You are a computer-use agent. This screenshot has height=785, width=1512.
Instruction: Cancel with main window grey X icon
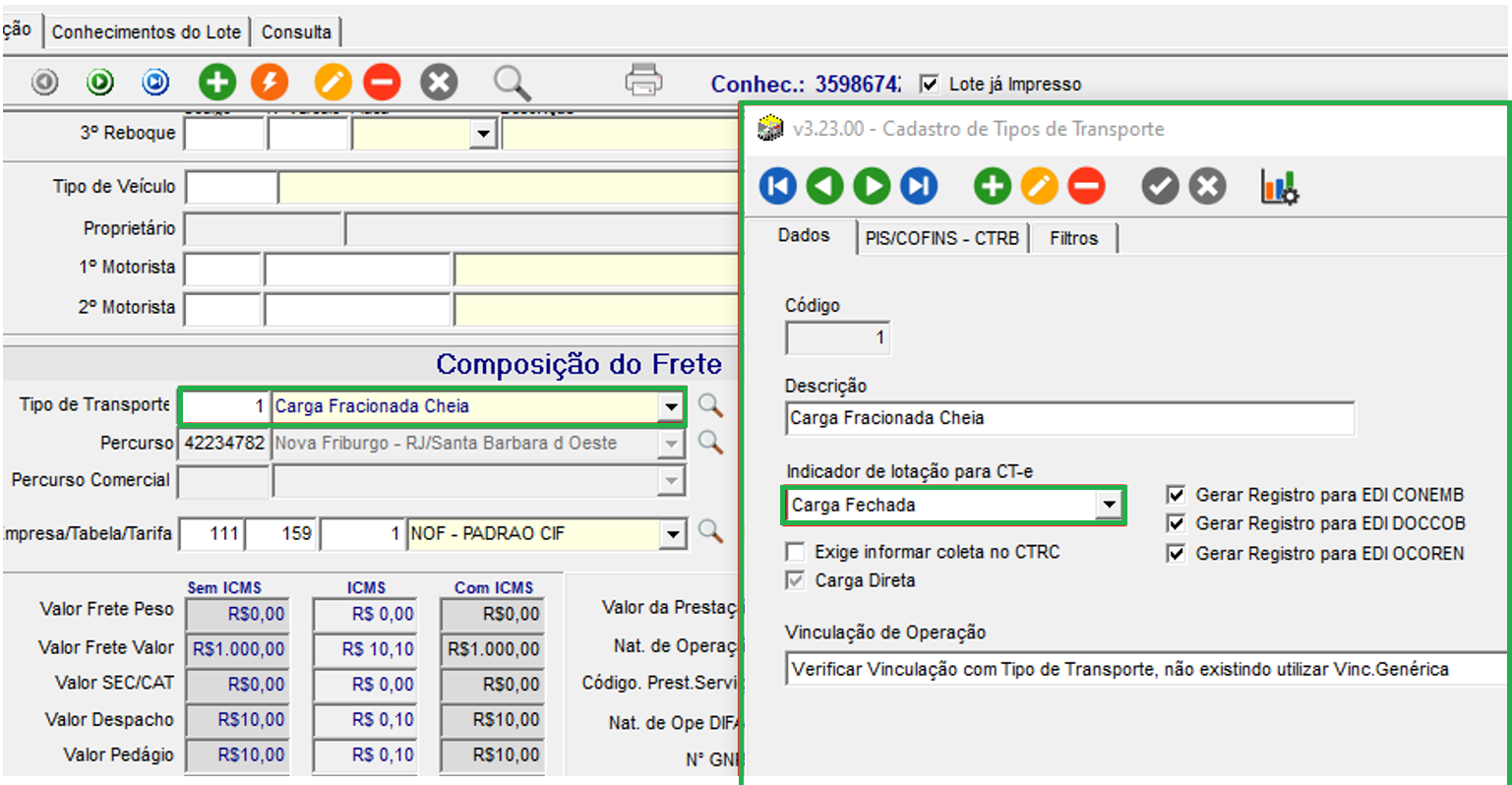click(440, 83)
